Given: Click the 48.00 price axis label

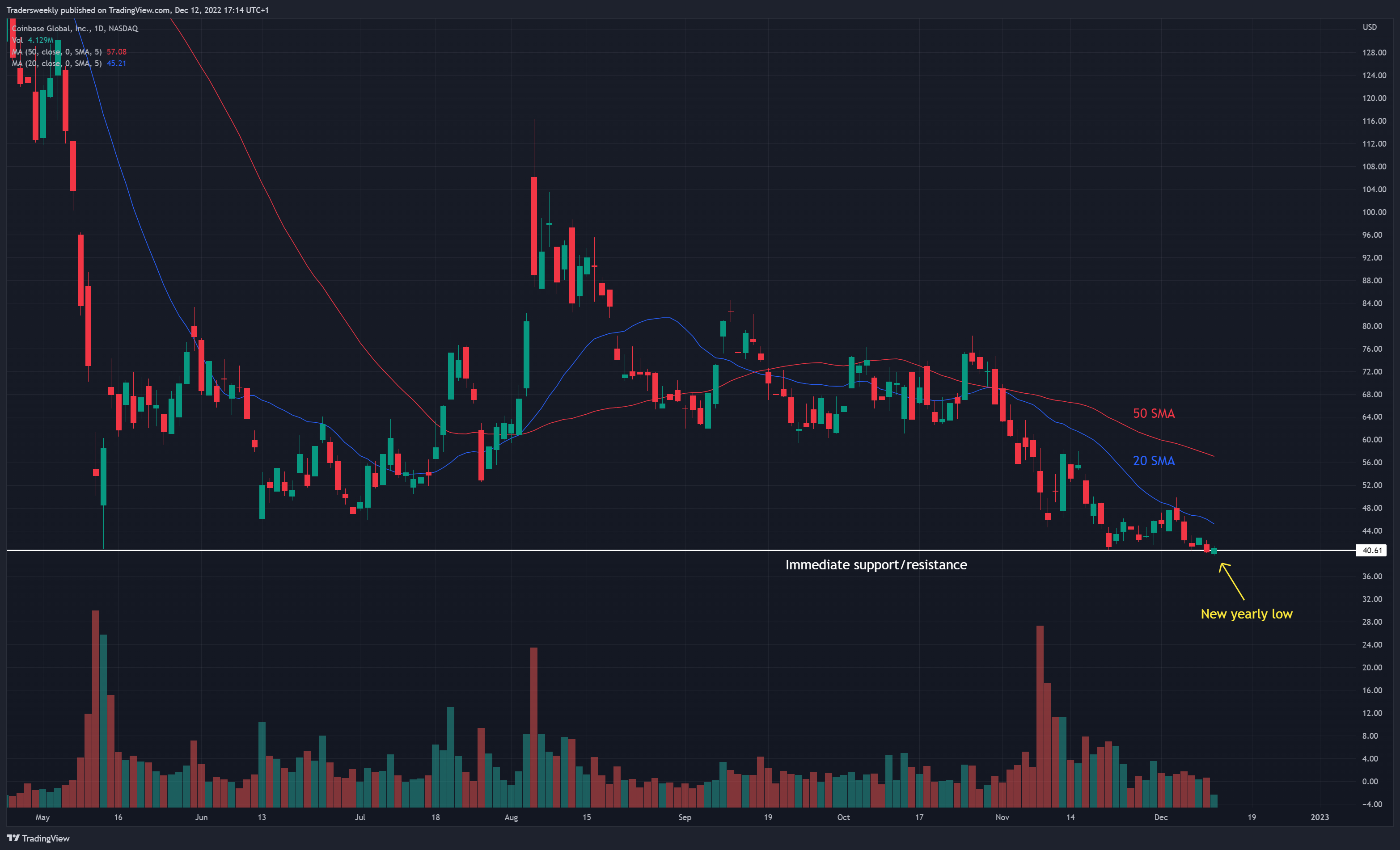Looking at the screenshot, I should pos(1371,508).
